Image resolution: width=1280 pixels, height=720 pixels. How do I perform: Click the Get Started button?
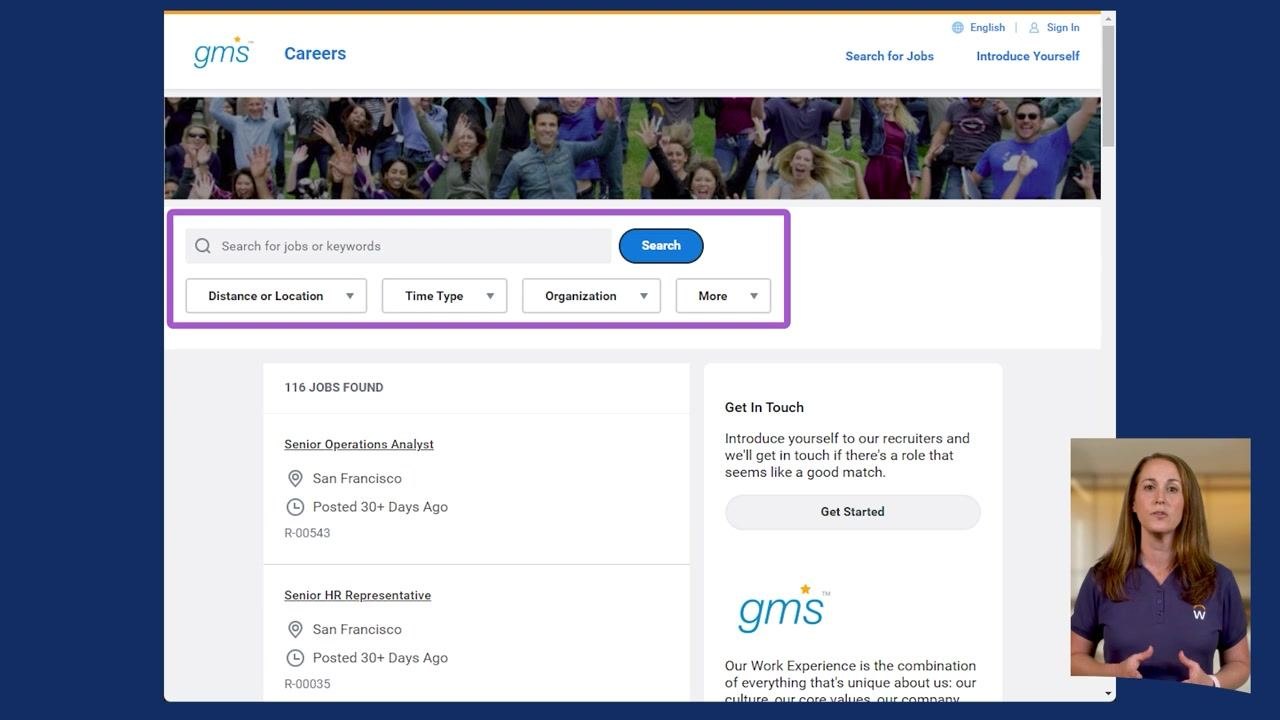pyautogui.click(x=852, y=512)
